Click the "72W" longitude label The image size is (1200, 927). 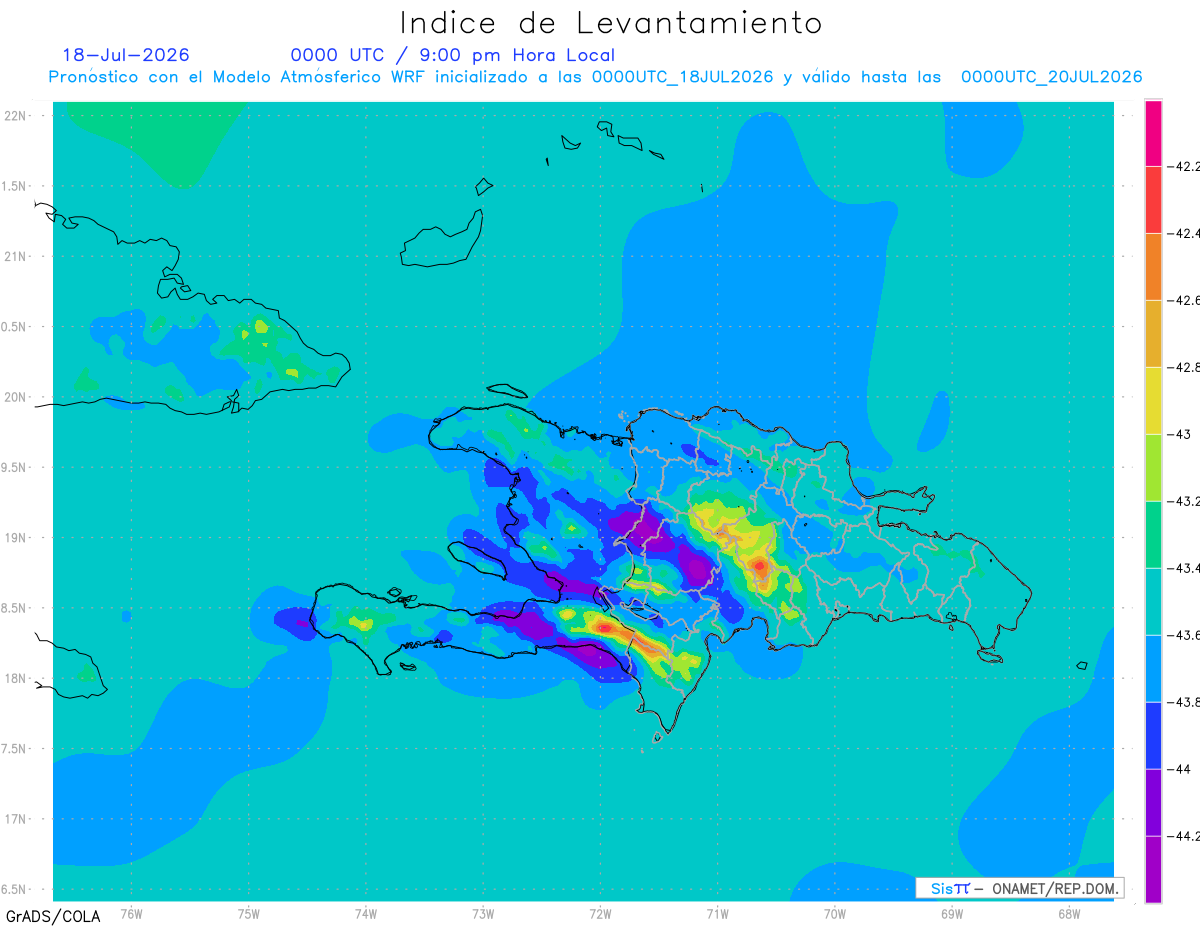click(x=600, y=913)
